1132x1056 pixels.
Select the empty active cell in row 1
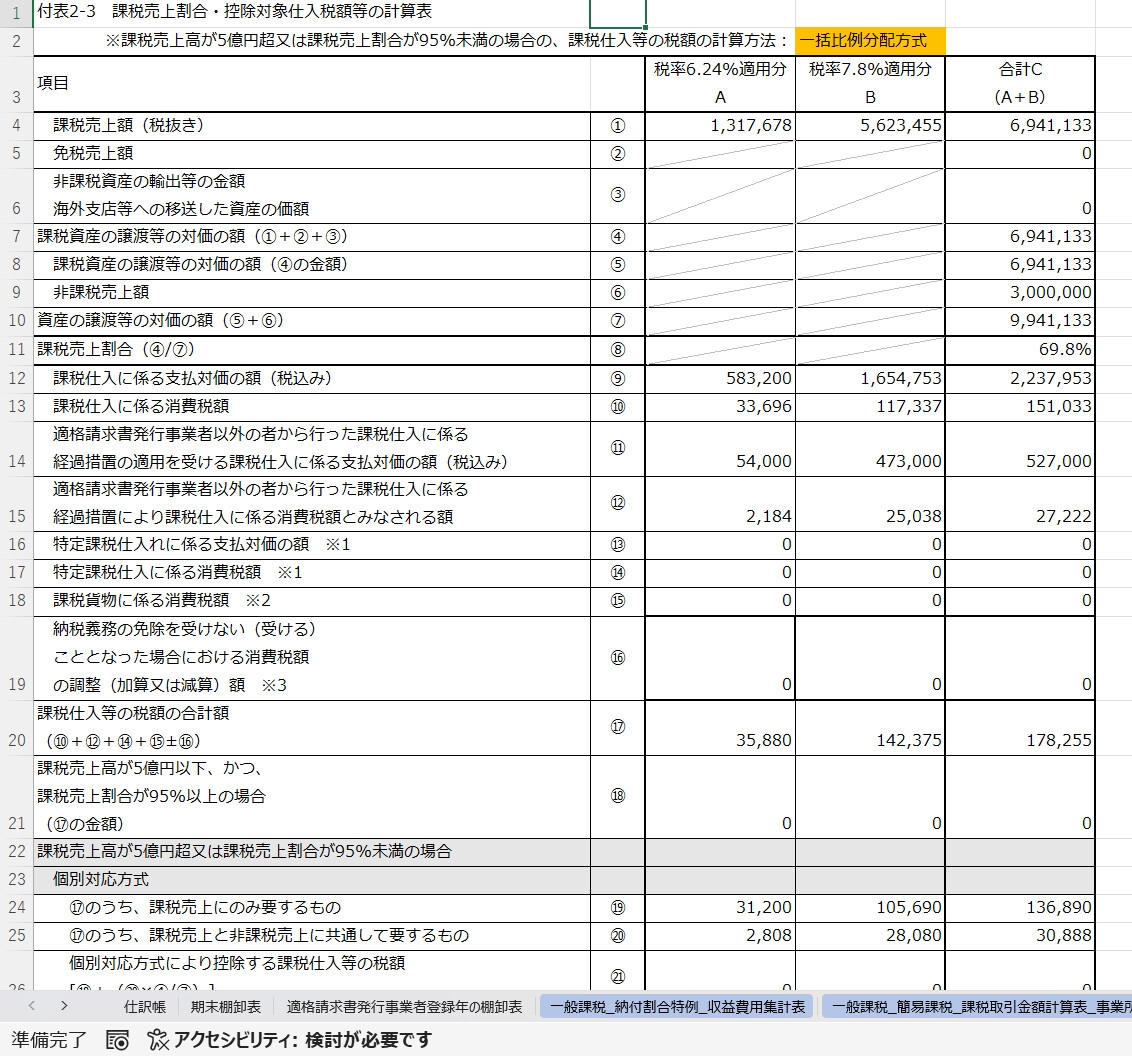tap(617, 13)
